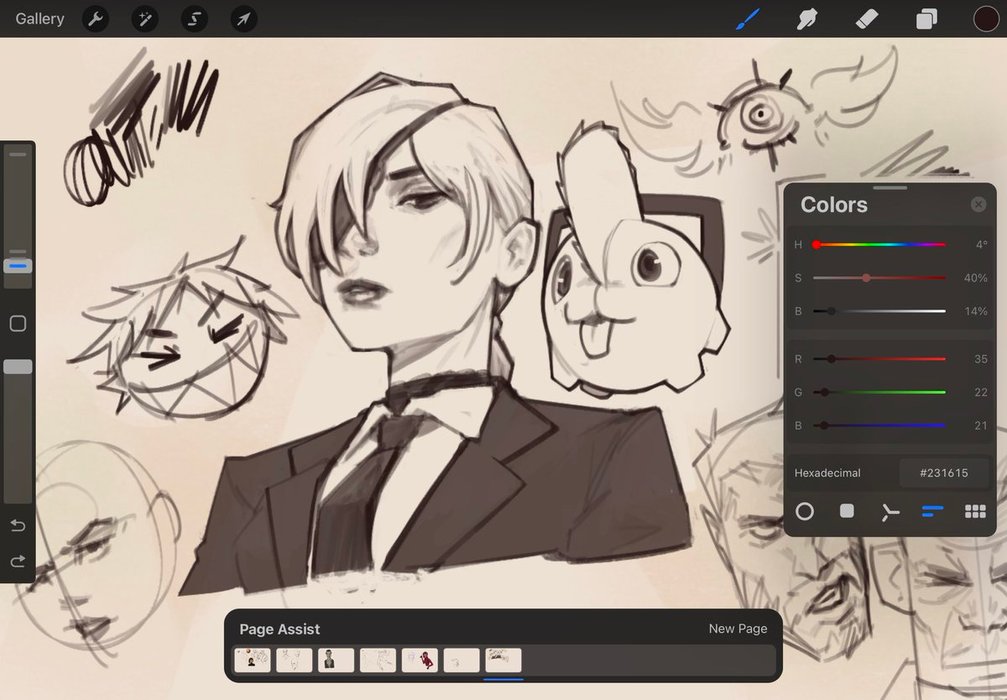Activate the Transform arrow tool
Screen dimensions: 1007x700
[243, 19]
